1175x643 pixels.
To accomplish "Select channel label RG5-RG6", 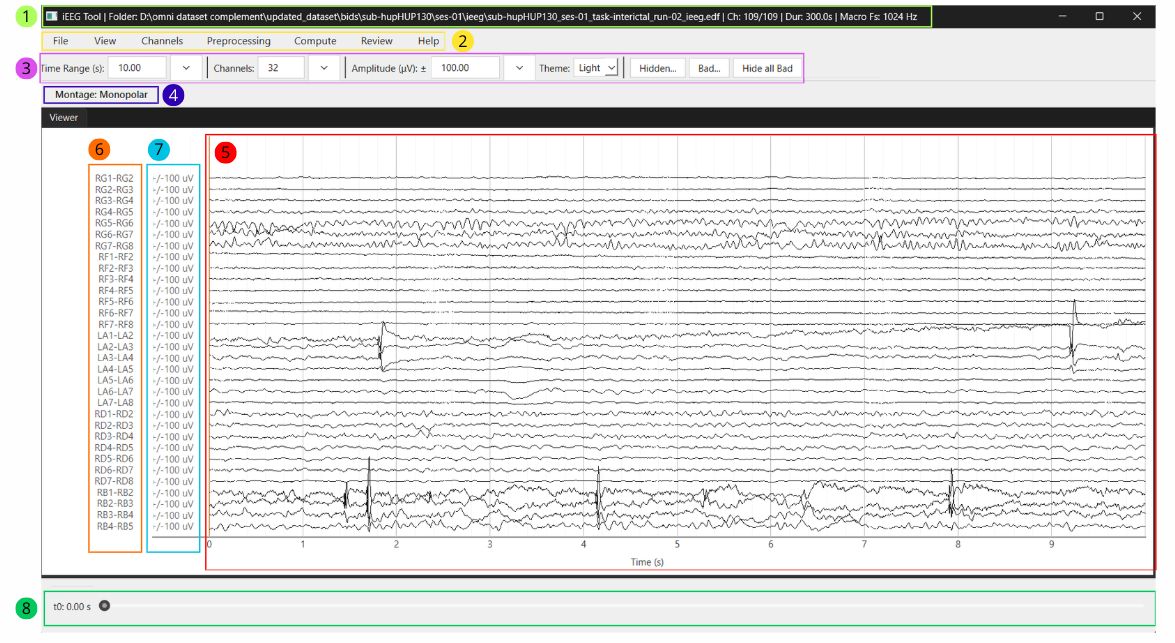I will tap(114, 223).
